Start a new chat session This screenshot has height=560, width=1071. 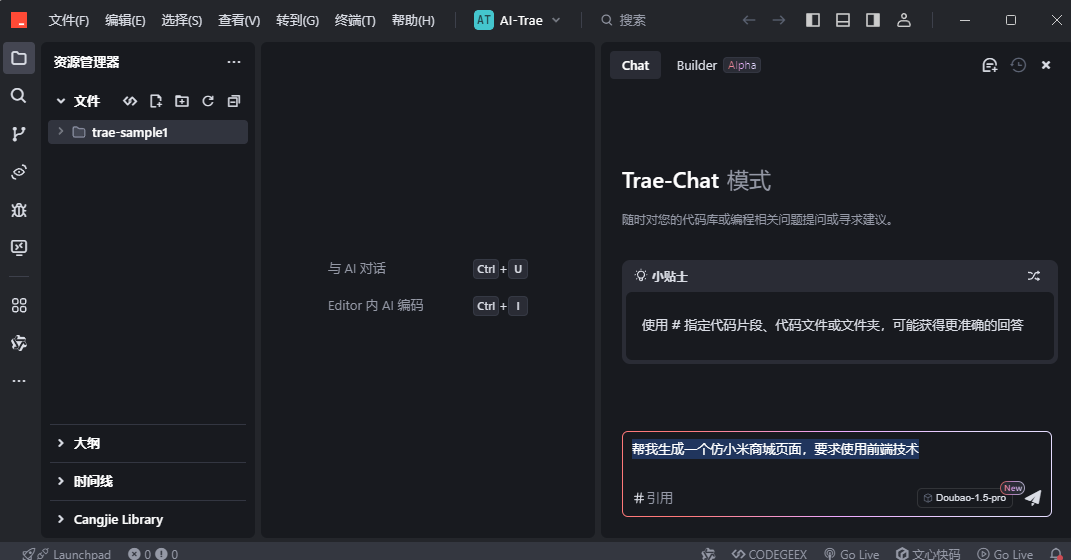(x=990, y=66)
